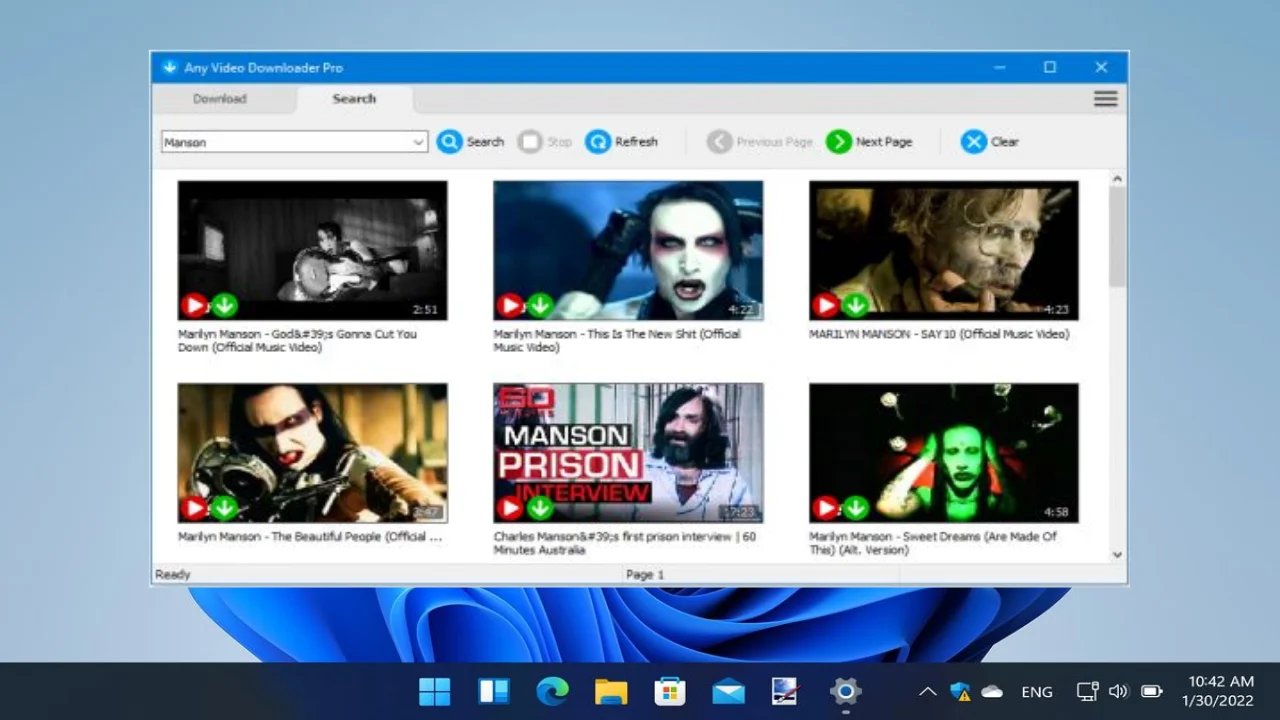Download This Is The New Shit video
Viewport: 1280px width, 720px height.
pyautogui.click(x=540, y=305)
